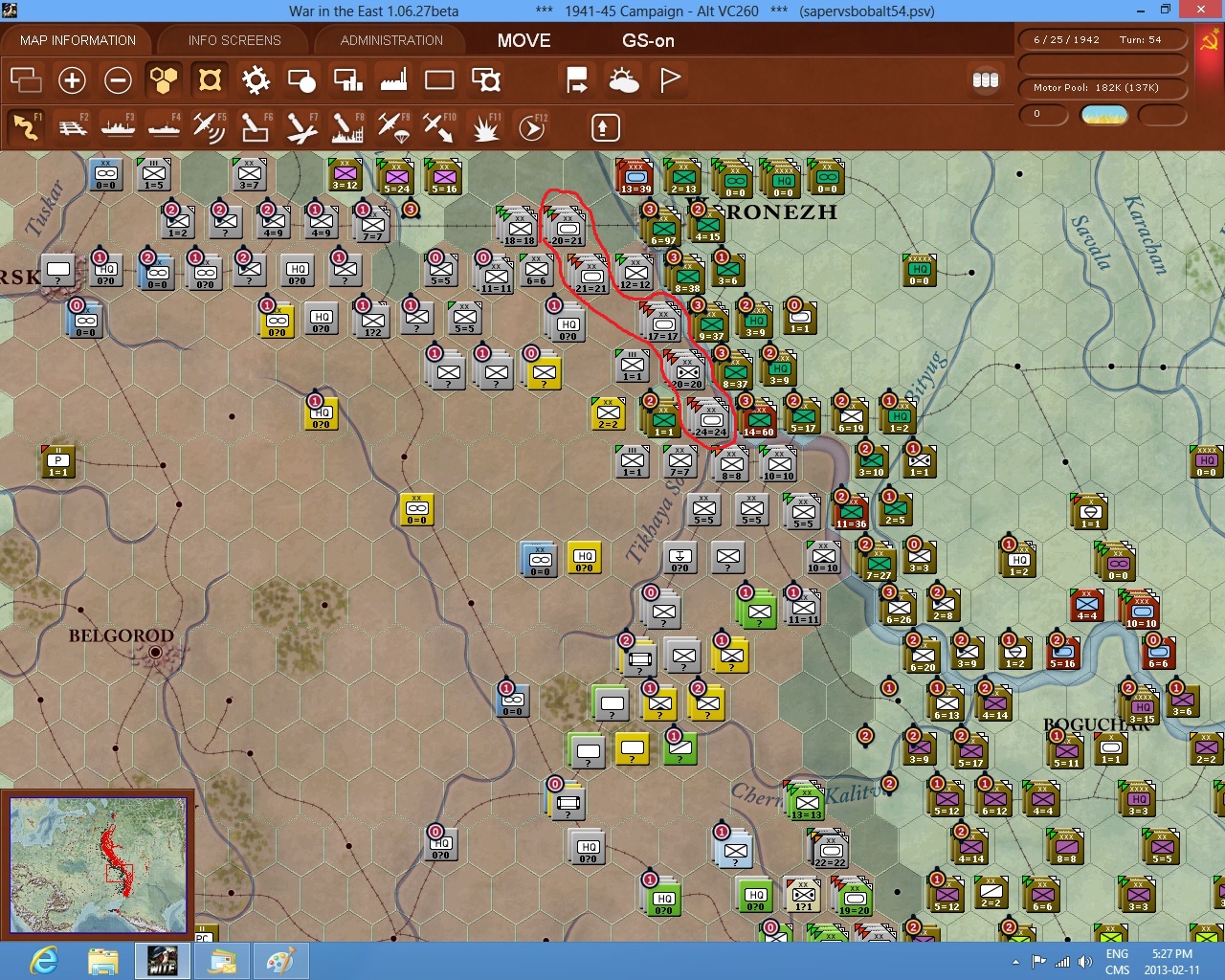The height and width of the screenshot is (980, 1225).
Task: Select the 20=21 German panzer unit
Action: click(x=567, y=227)
